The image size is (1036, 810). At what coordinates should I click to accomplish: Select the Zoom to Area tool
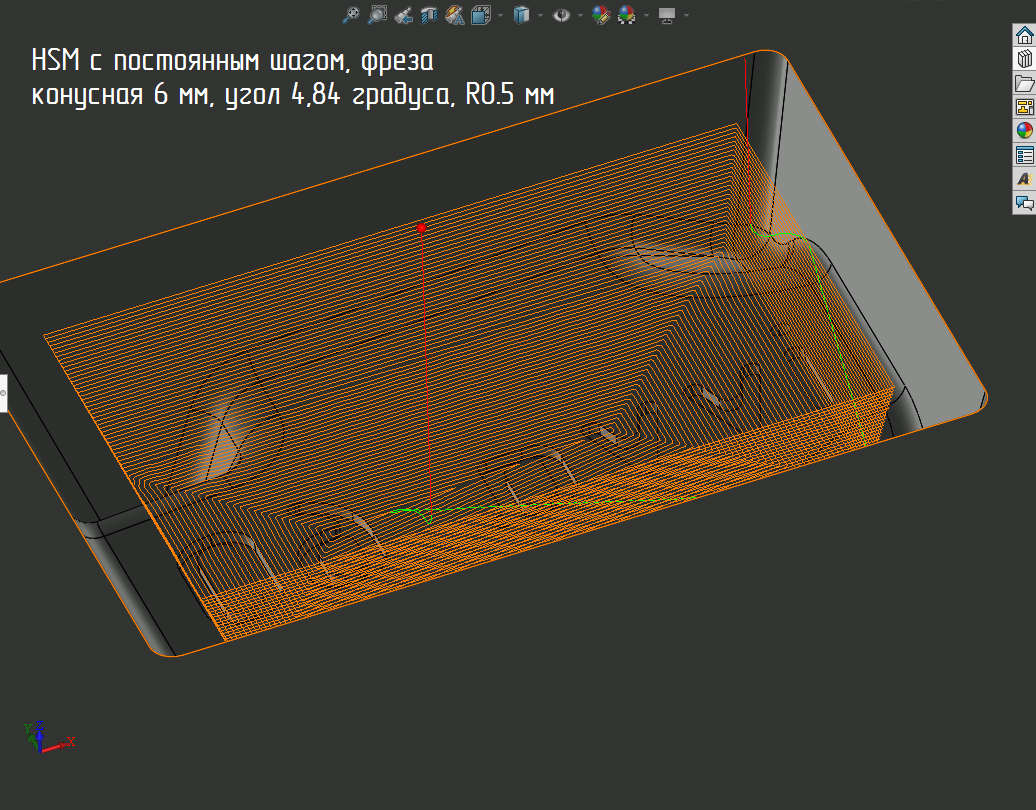coord(377,15)
